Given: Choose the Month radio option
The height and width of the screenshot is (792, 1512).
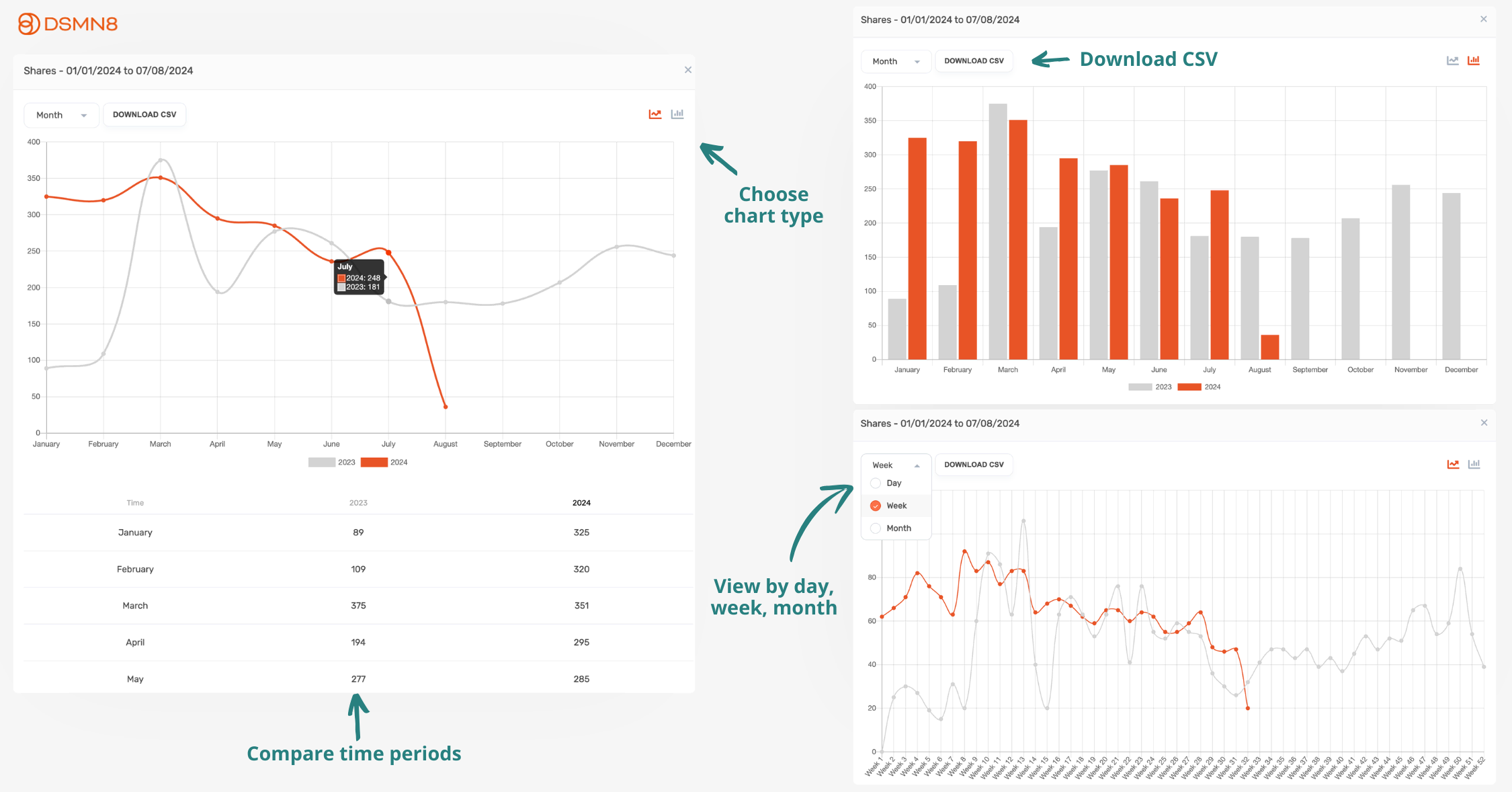Looking at the screenshot, I should point(876,528).
